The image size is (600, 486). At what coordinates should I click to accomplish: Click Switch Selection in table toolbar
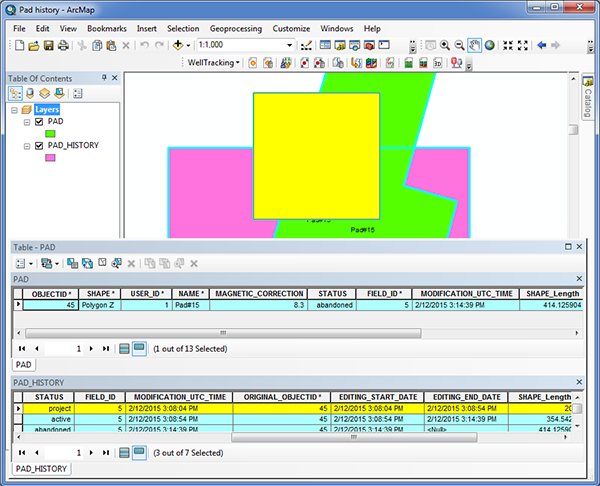coord(87,263)
